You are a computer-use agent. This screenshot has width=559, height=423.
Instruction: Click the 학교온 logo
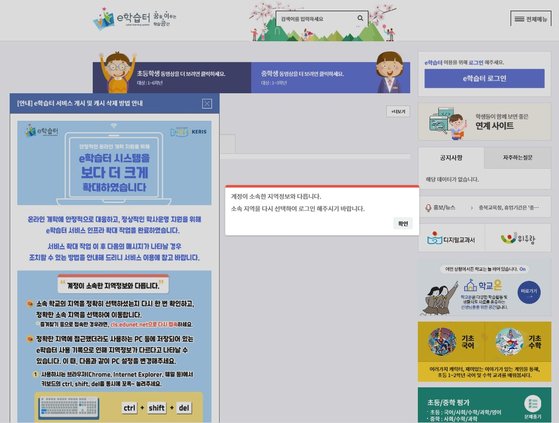[x=483, y=285]
